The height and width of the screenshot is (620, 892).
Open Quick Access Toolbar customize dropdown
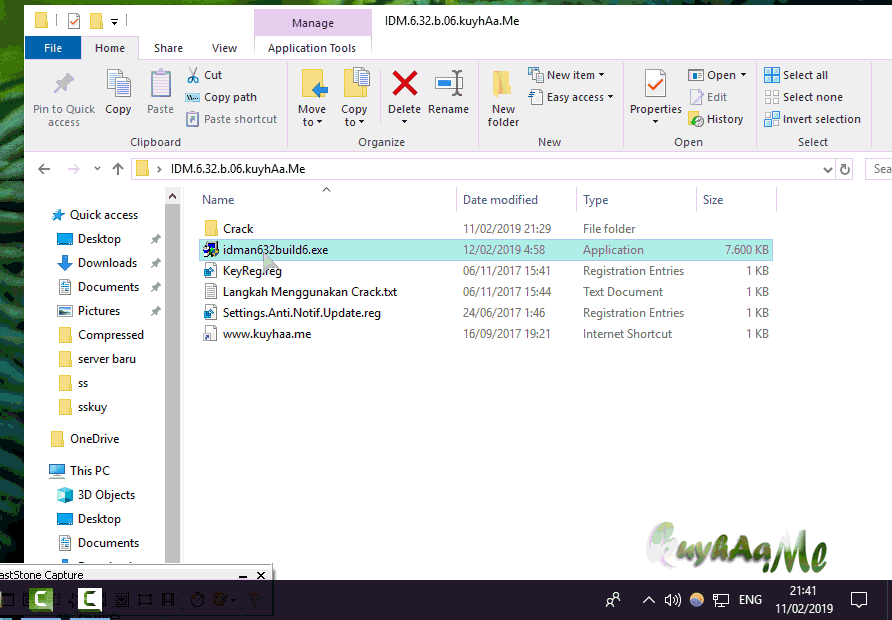pos(114,22)
